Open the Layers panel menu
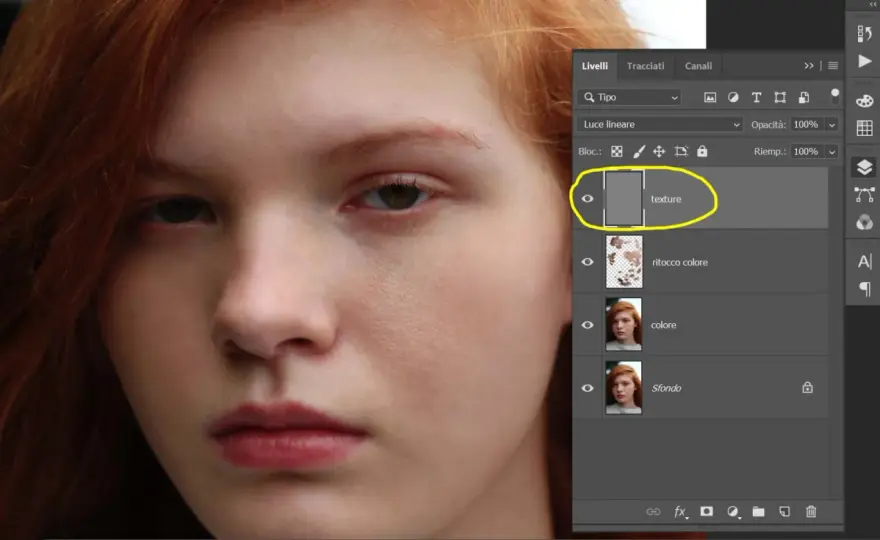This screenshot has width=880, height=540. pyautogui.click(x=833, y=66)
